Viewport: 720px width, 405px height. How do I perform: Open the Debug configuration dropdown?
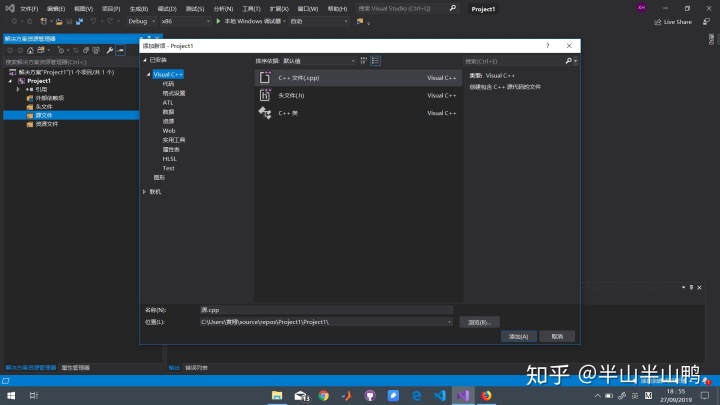(x=141, y=21)
